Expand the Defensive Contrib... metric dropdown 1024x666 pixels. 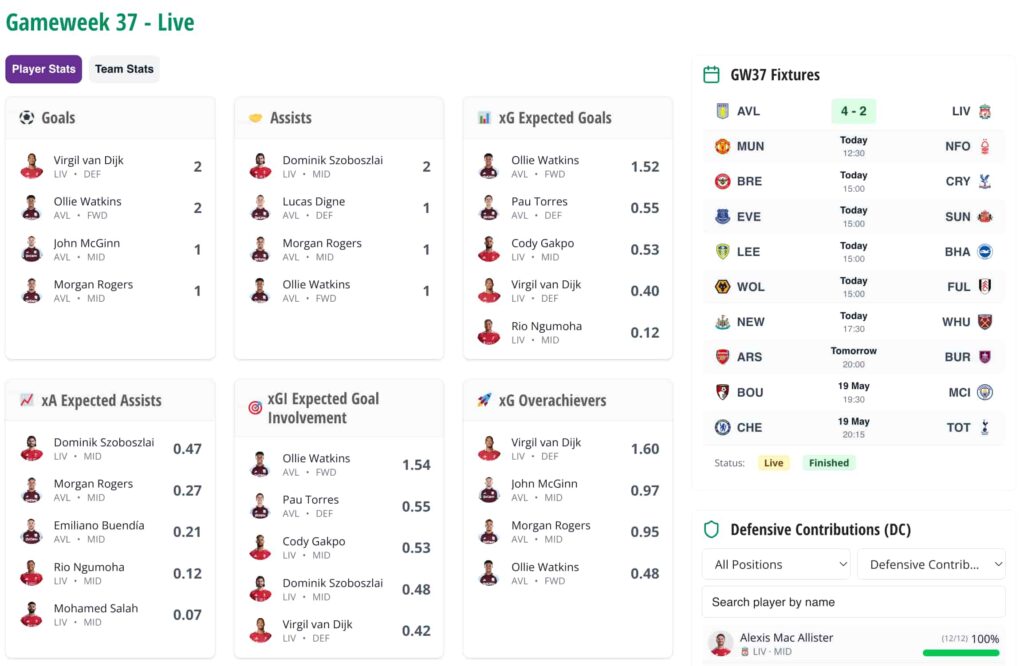tap(931, 564)
